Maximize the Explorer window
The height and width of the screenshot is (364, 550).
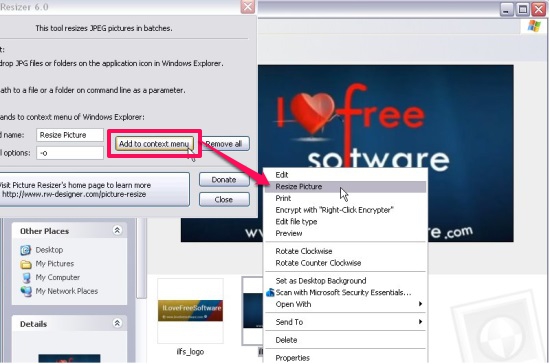(x=523, y=9)
